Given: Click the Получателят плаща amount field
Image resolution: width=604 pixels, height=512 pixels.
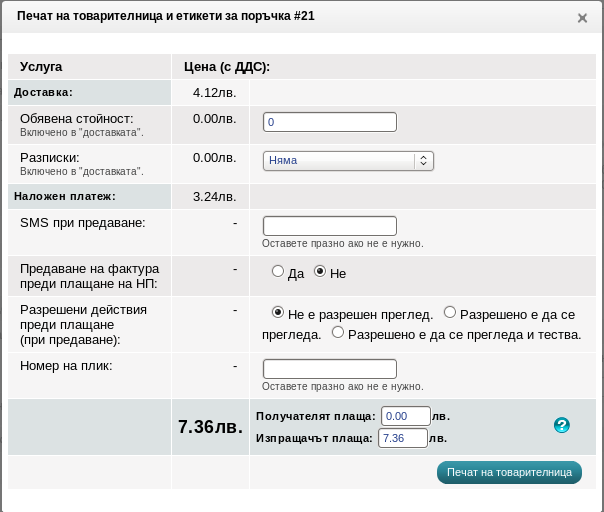Looking at the screenshot, I should pyautogui.click(x=405, y=416).
